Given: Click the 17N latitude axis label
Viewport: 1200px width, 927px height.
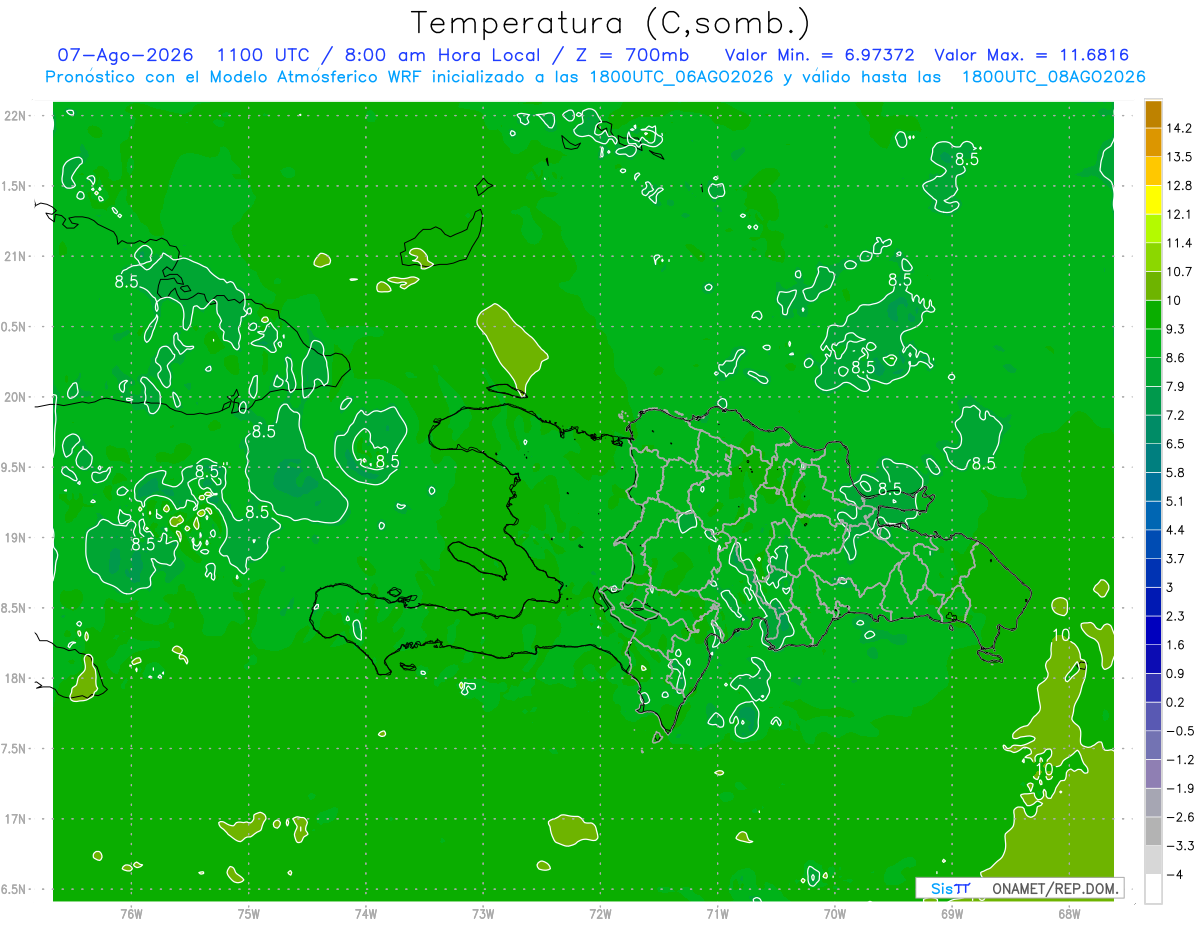Looking at the screenshot, I should tap(16, 819).
